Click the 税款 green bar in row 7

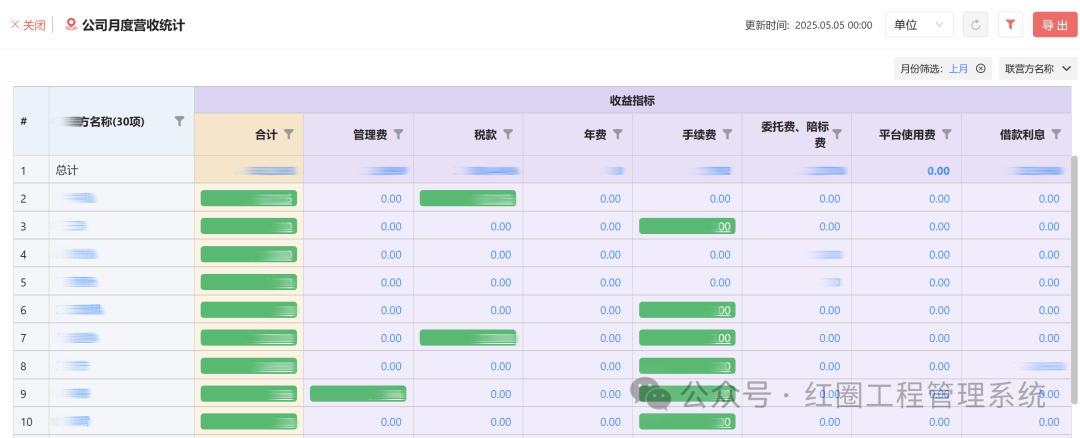pyautogui.click(x=468, y=337)
